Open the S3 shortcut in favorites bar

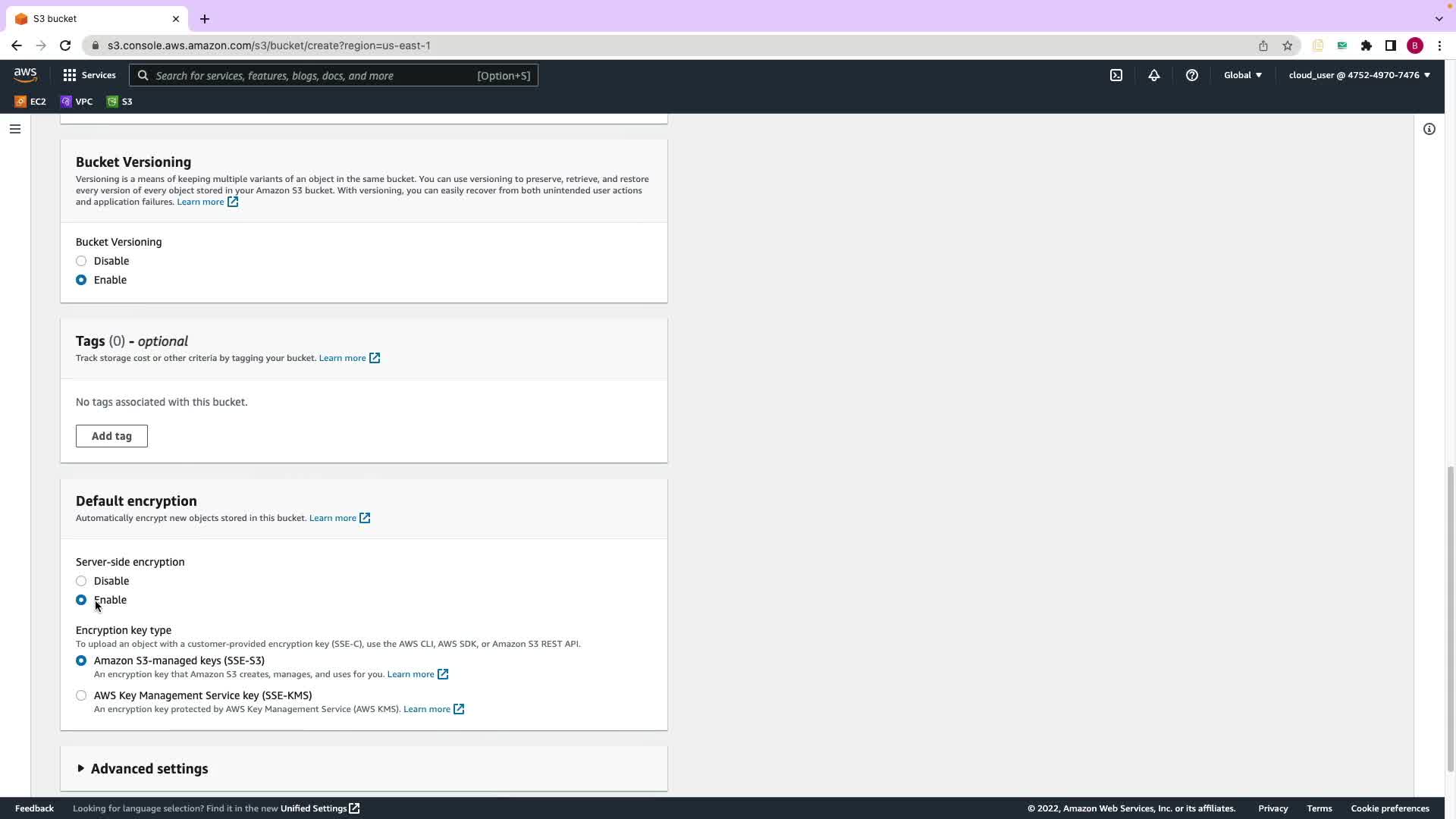point(120,102)
